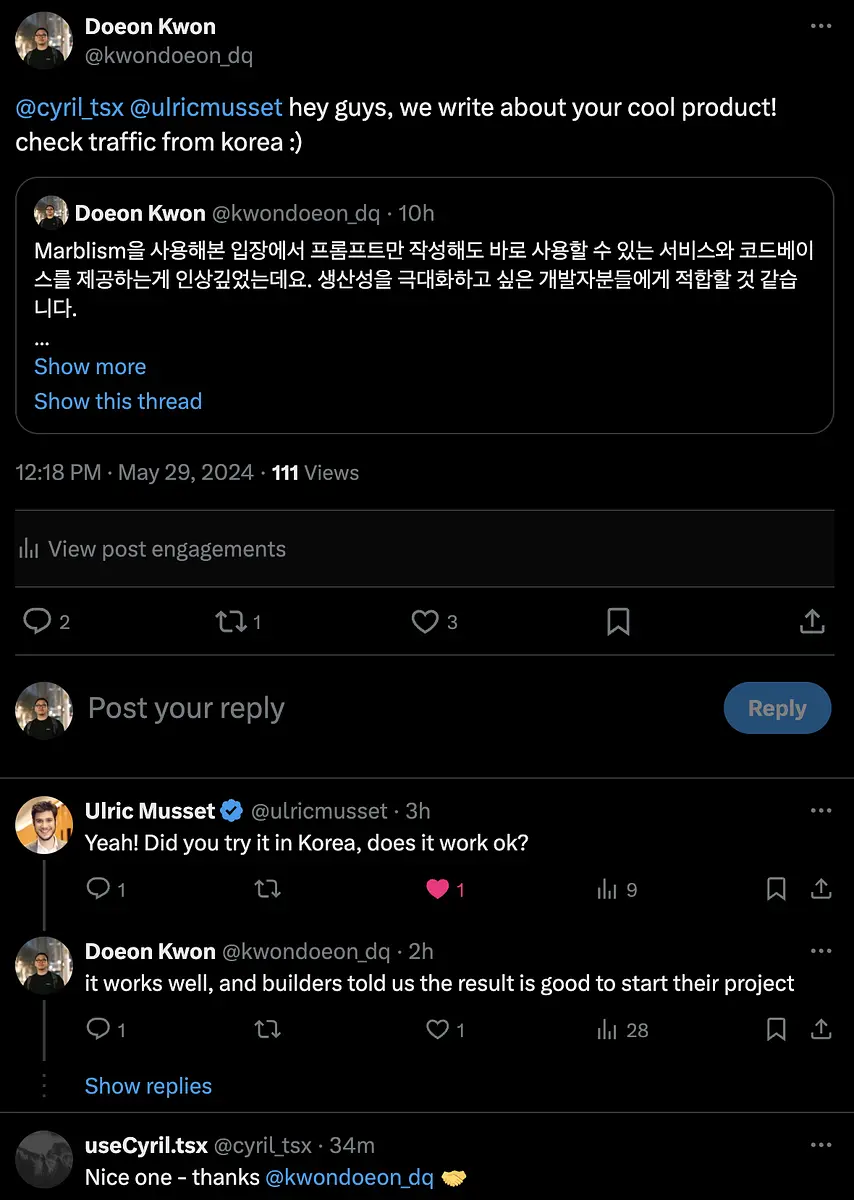
Task: Share Ulric Musset's reply
Action: pyautogui.click(x=820, y=888)
